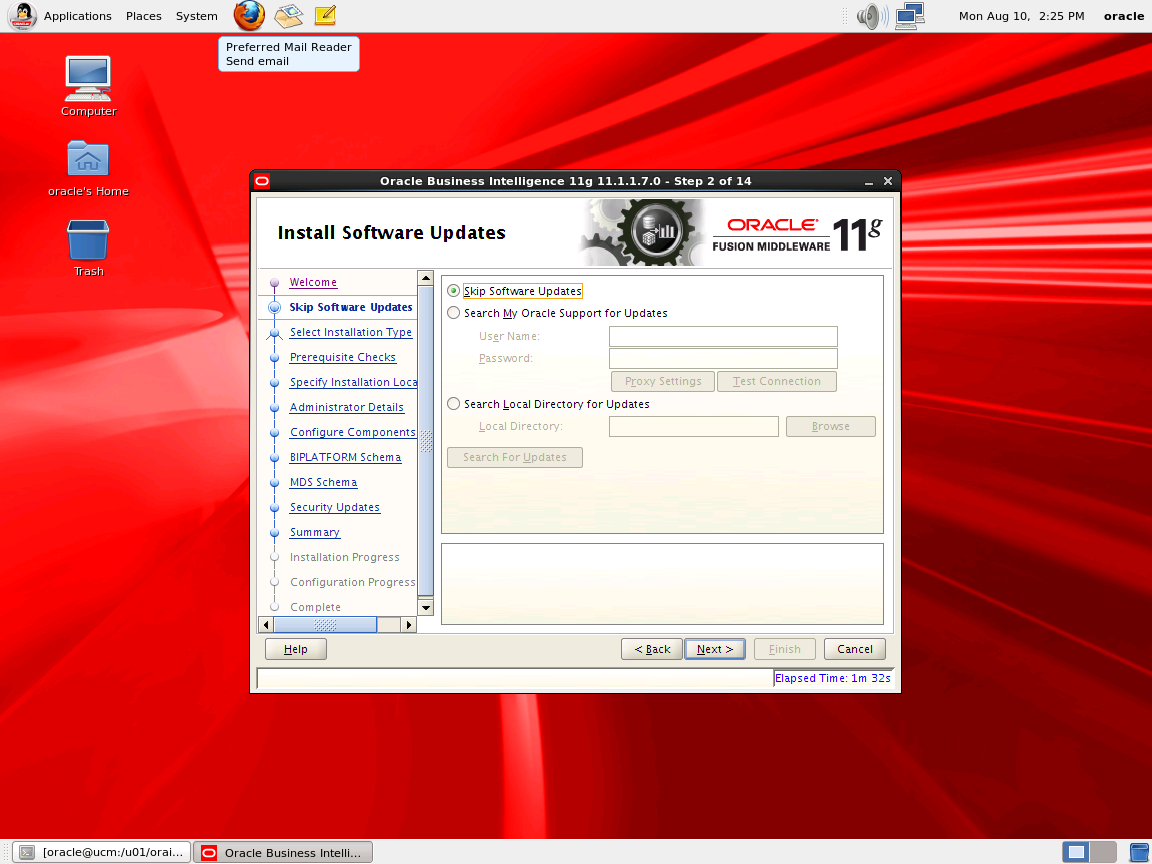Click the Oracle logo icon in the installer title bar
The image size is (1152, 864).
(x=262, y=181)
